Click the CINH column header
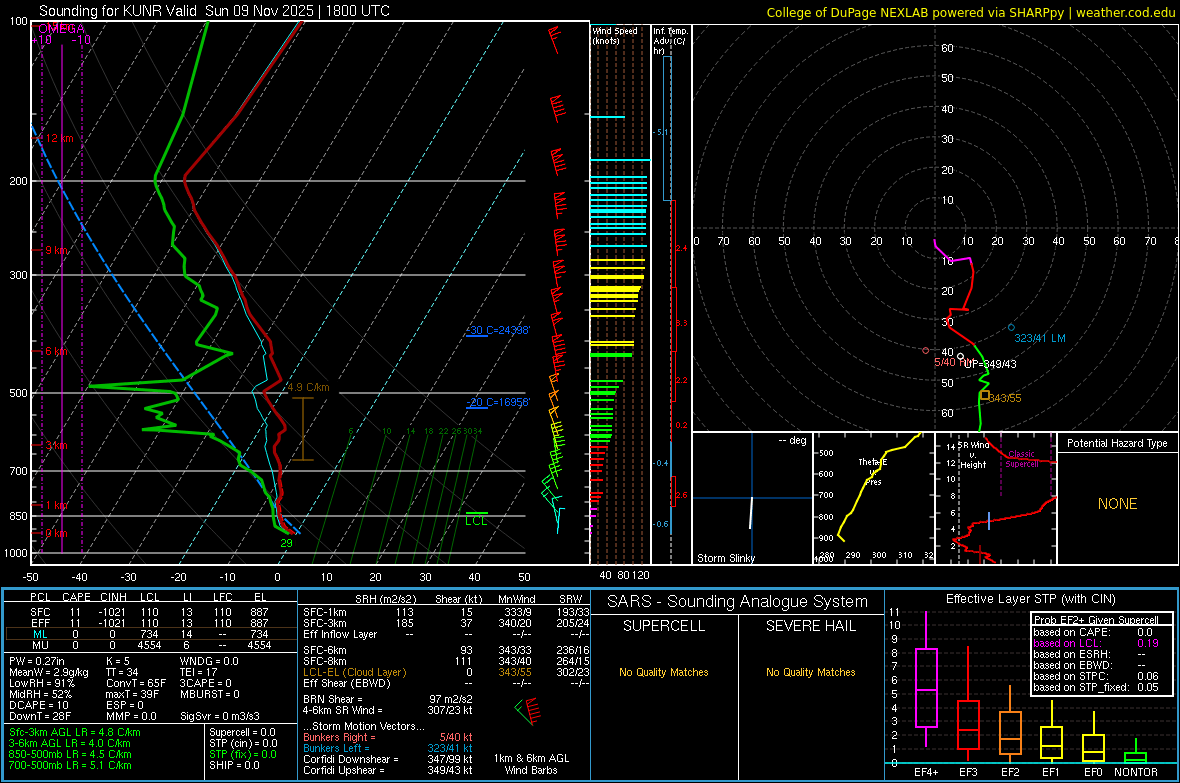 [113, 597]
